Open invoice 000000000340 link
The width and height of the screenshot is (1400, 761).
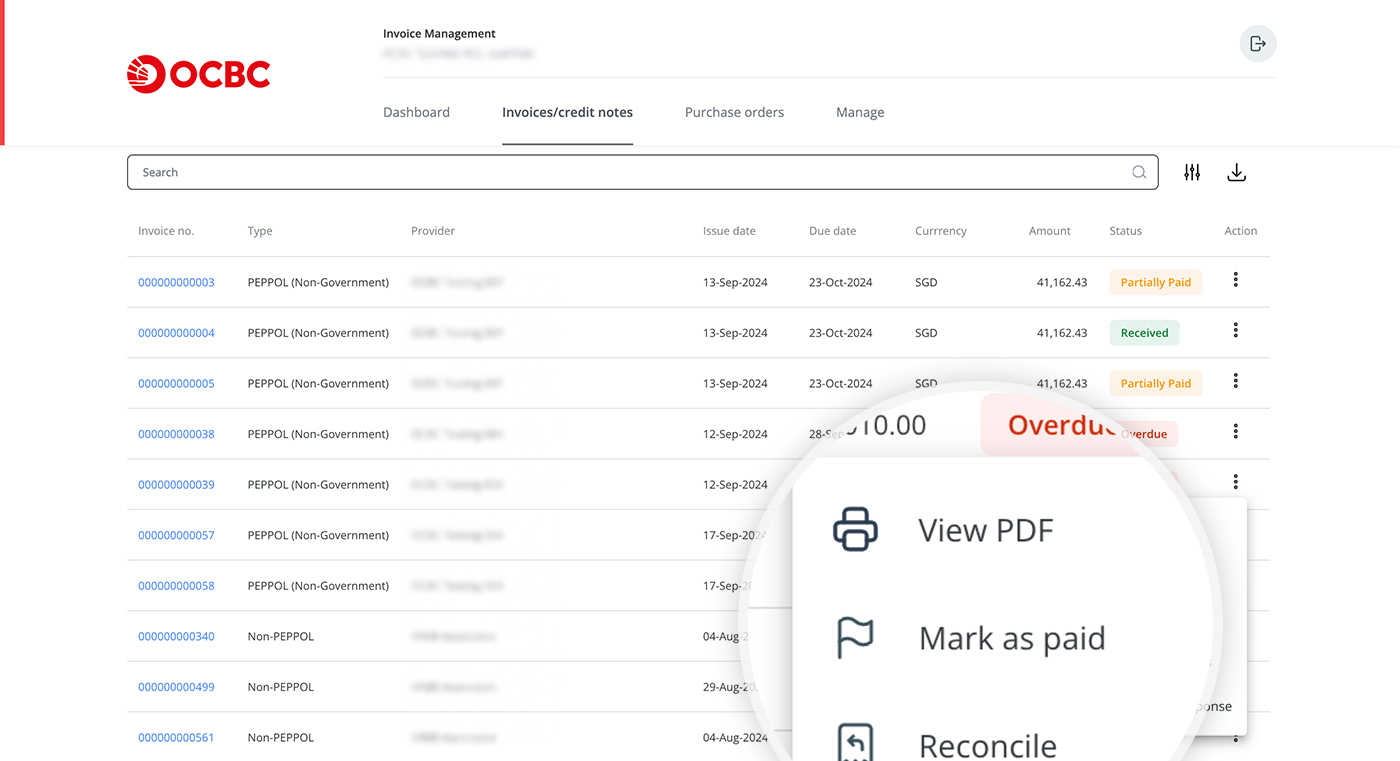[x=176, y=636]
